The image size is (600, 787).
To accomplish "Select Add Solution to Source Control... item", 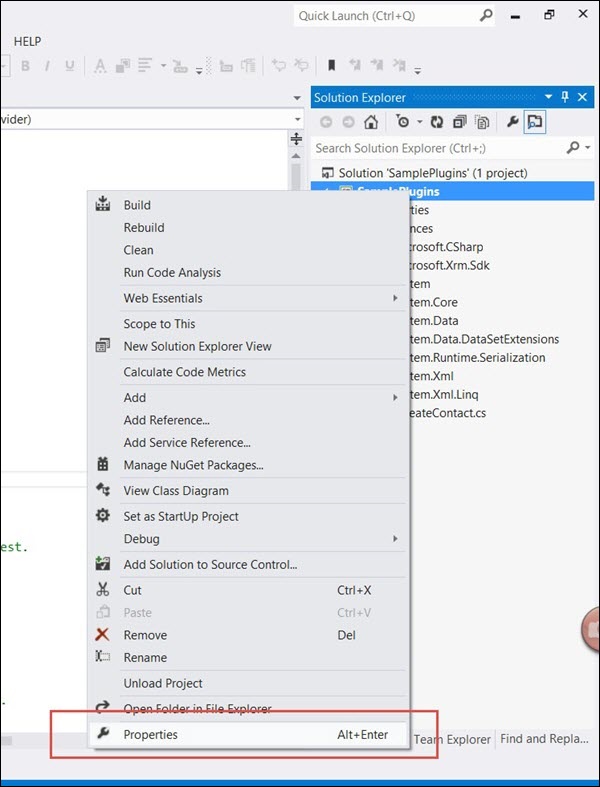I will click(249, 565).
